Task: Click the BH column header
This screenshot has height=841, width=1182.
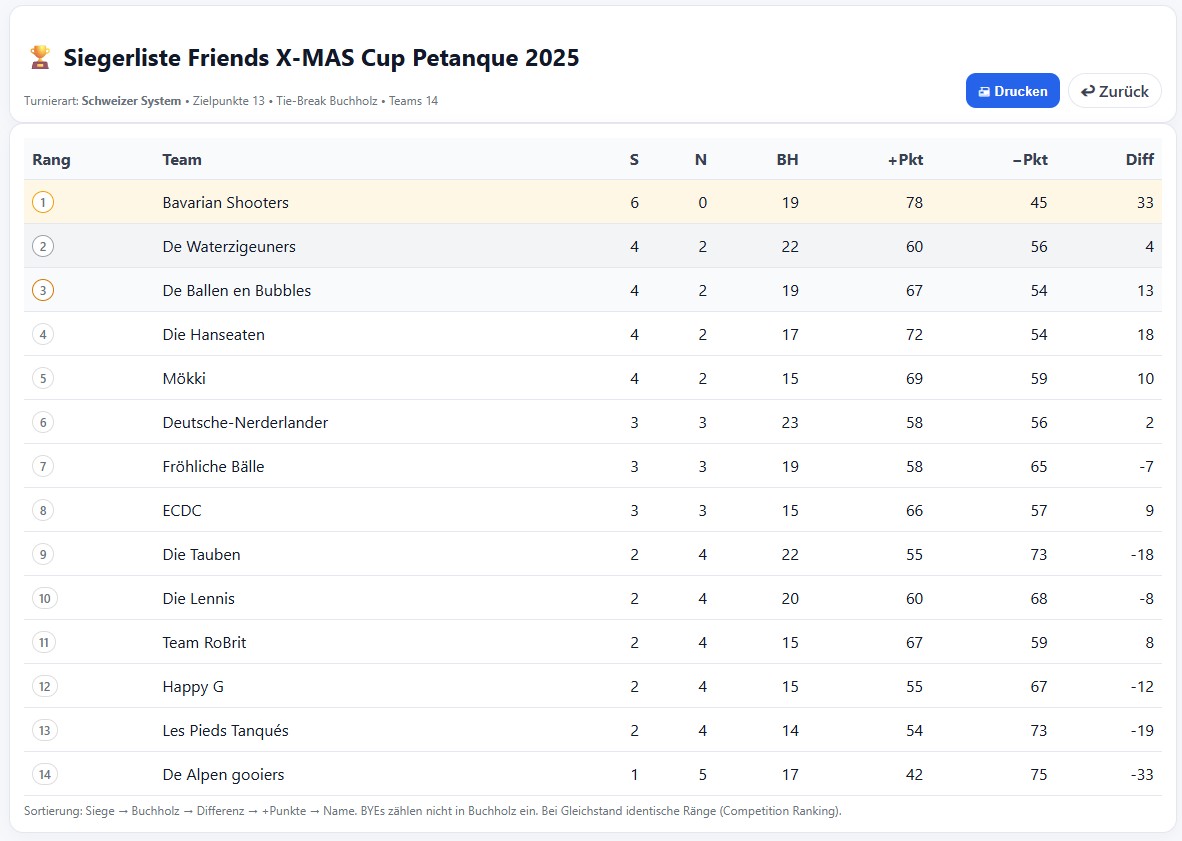Action: click(787, 160)
